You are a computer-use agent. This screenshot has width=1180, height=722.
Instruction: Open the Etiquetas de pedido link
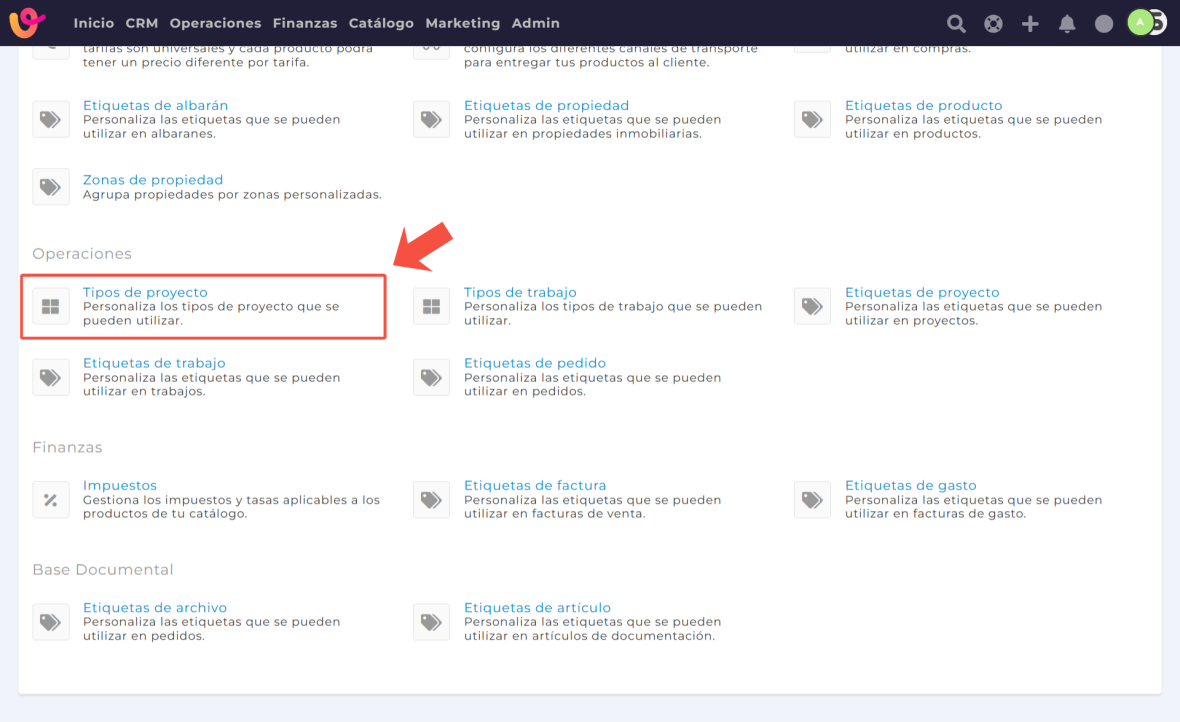coord(535,363)
